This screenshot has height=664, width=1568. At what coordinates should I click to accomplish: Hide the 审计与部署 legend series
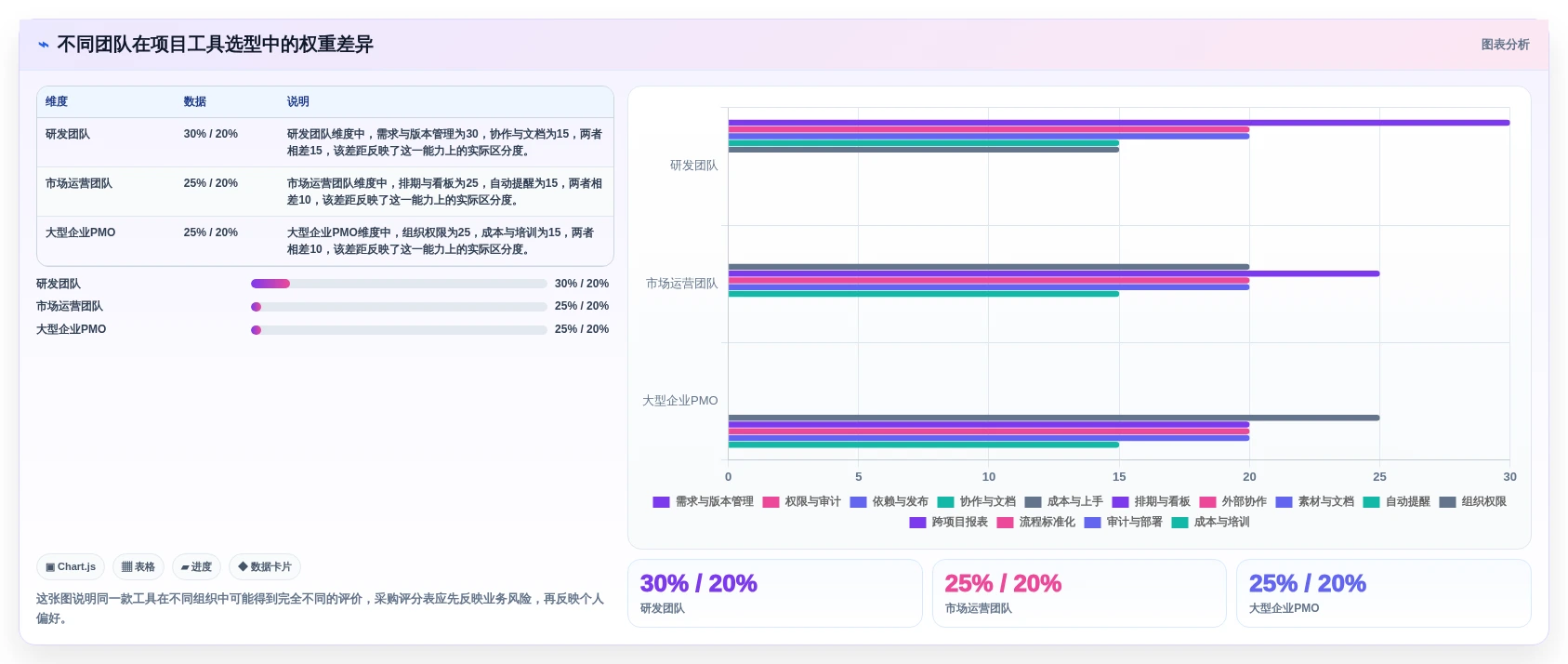coord(1123,522)
